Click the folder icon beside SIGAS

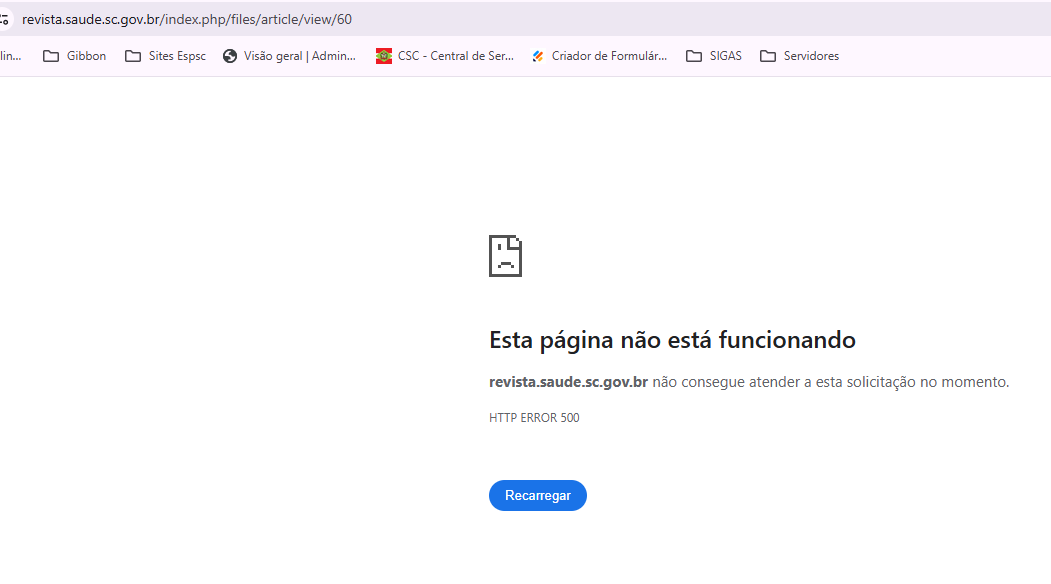[694, 56]
